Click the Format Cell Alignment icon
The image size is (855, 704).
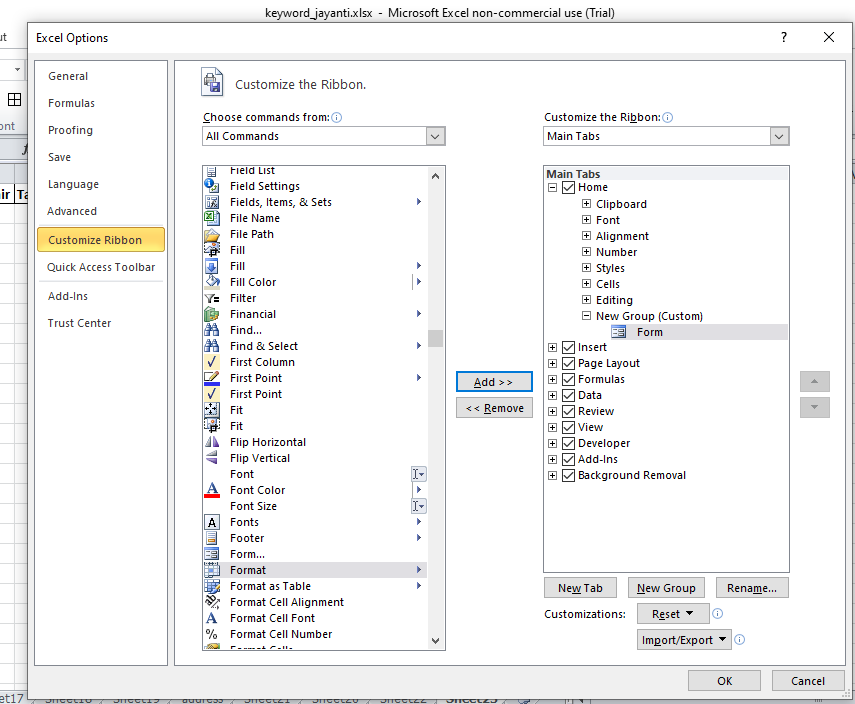point(212,602)
